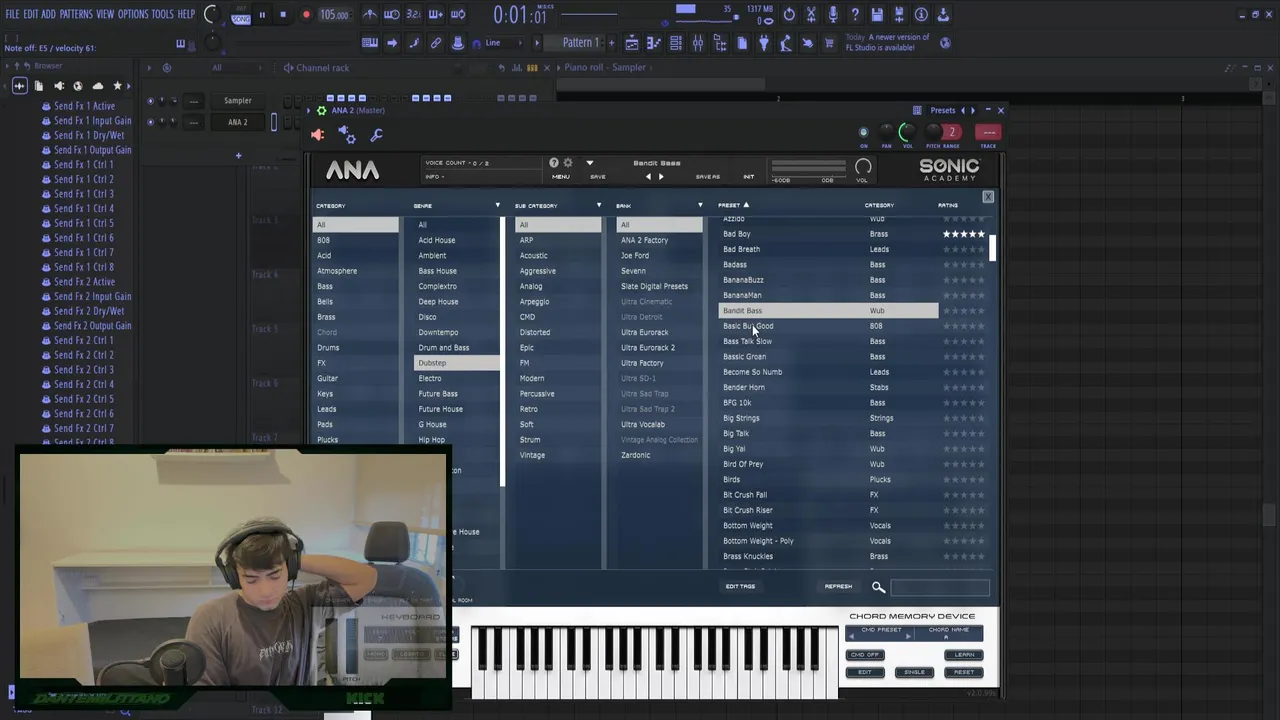Adjust the tempo value 105.000
The image size is (1280, 720).
click(334, 15)
